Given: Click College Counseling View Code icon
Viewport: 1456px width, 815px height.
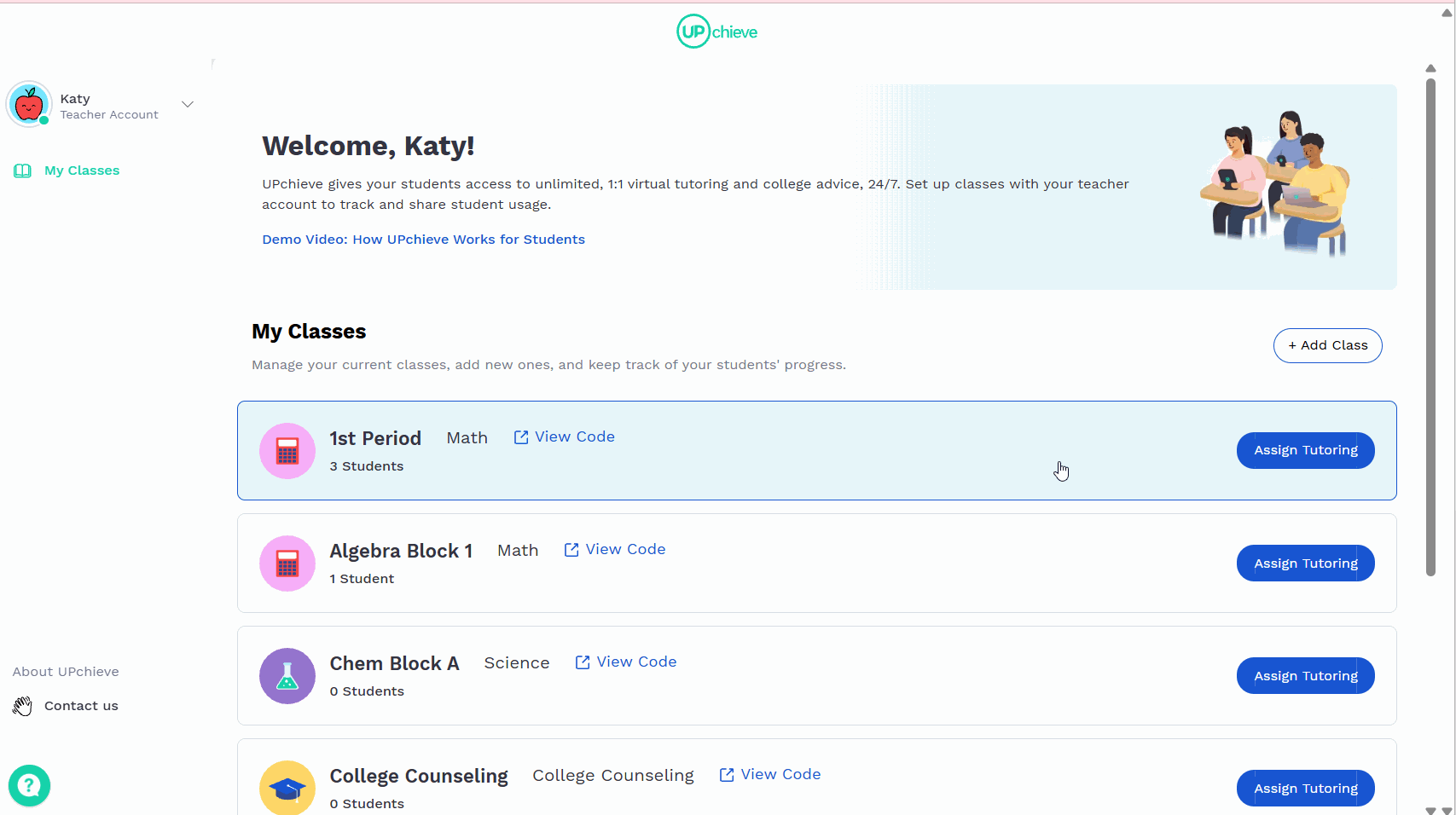Looking at the screenshot, I should click(x=727, y=775).
